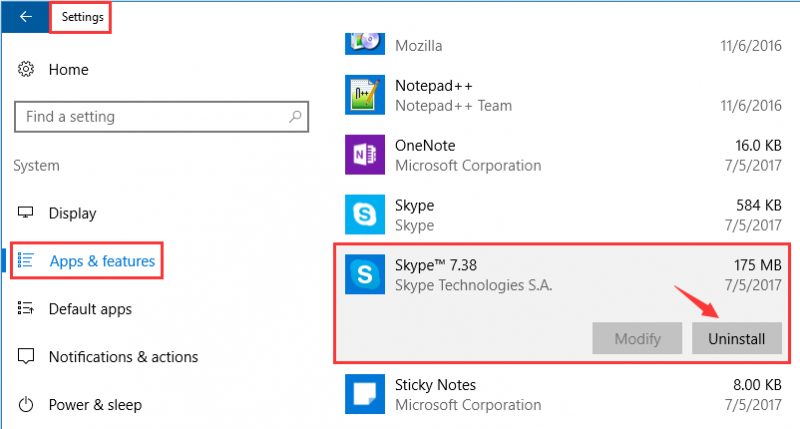Open Display settings
The width and height of the screenshot is (800, 429).
point(72,213)
